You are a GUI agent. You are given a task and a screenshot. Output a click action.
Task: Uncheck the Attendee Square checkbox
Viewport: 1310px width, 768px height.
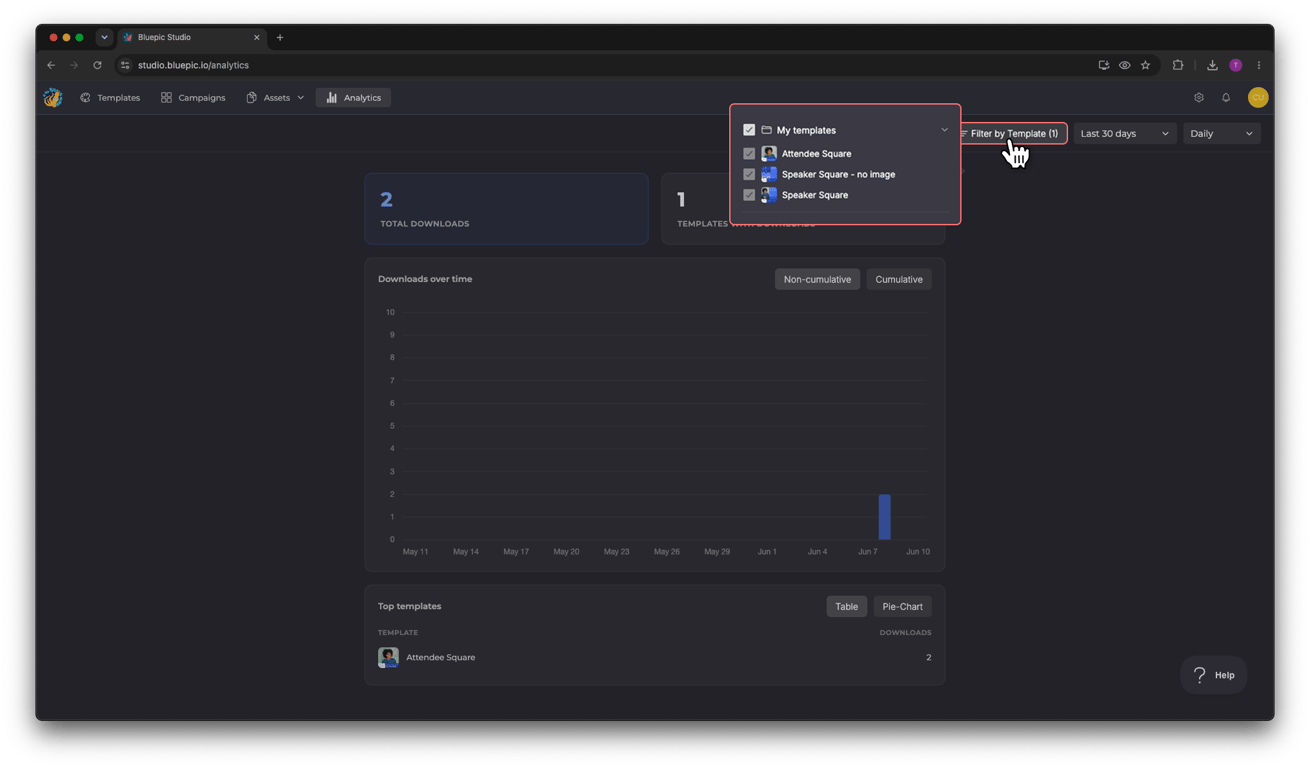tap(749, 154)
